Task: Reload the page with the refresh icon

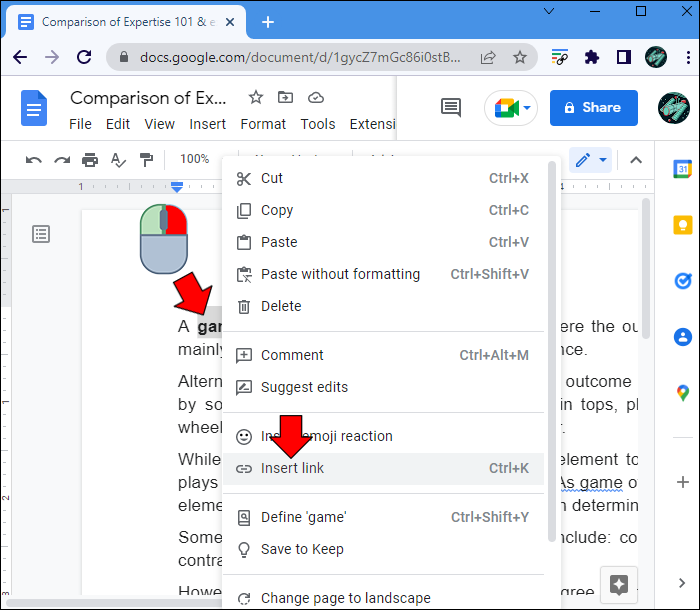Action: click(x=84, y=57)
